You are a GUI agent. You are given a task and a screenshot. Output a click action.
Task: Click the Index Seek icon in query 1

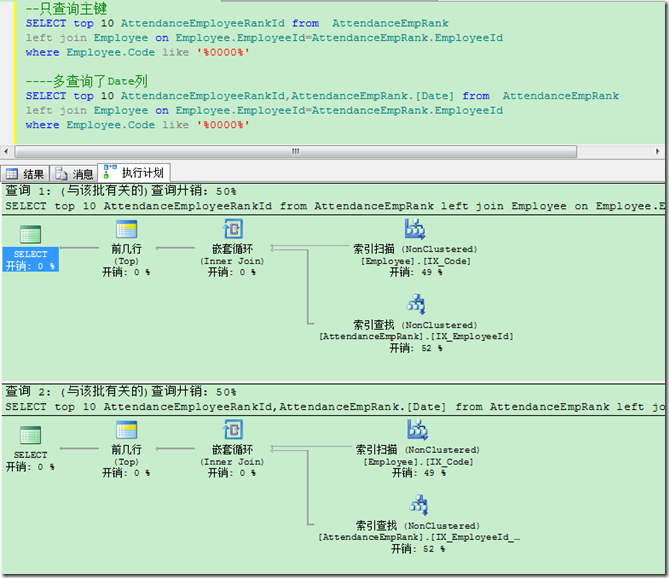click(x=416, y=304)
